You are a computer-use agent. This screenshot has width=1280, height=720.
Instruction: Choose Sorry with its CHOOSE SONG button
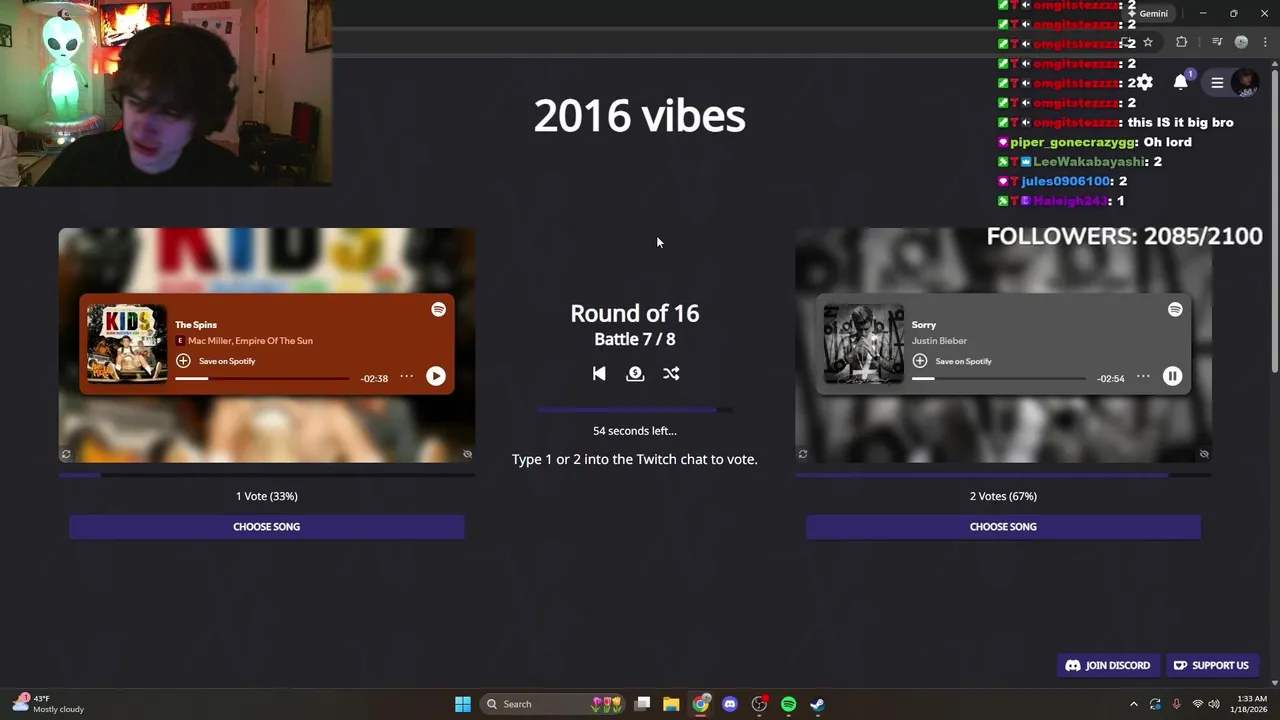[1003, 527]
